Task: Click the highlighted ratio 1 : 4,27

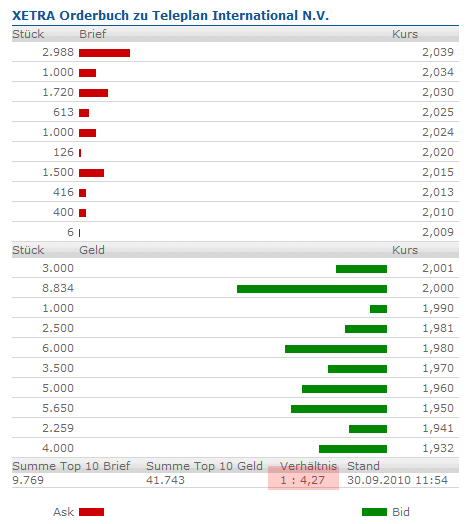Action: (303, 480)
